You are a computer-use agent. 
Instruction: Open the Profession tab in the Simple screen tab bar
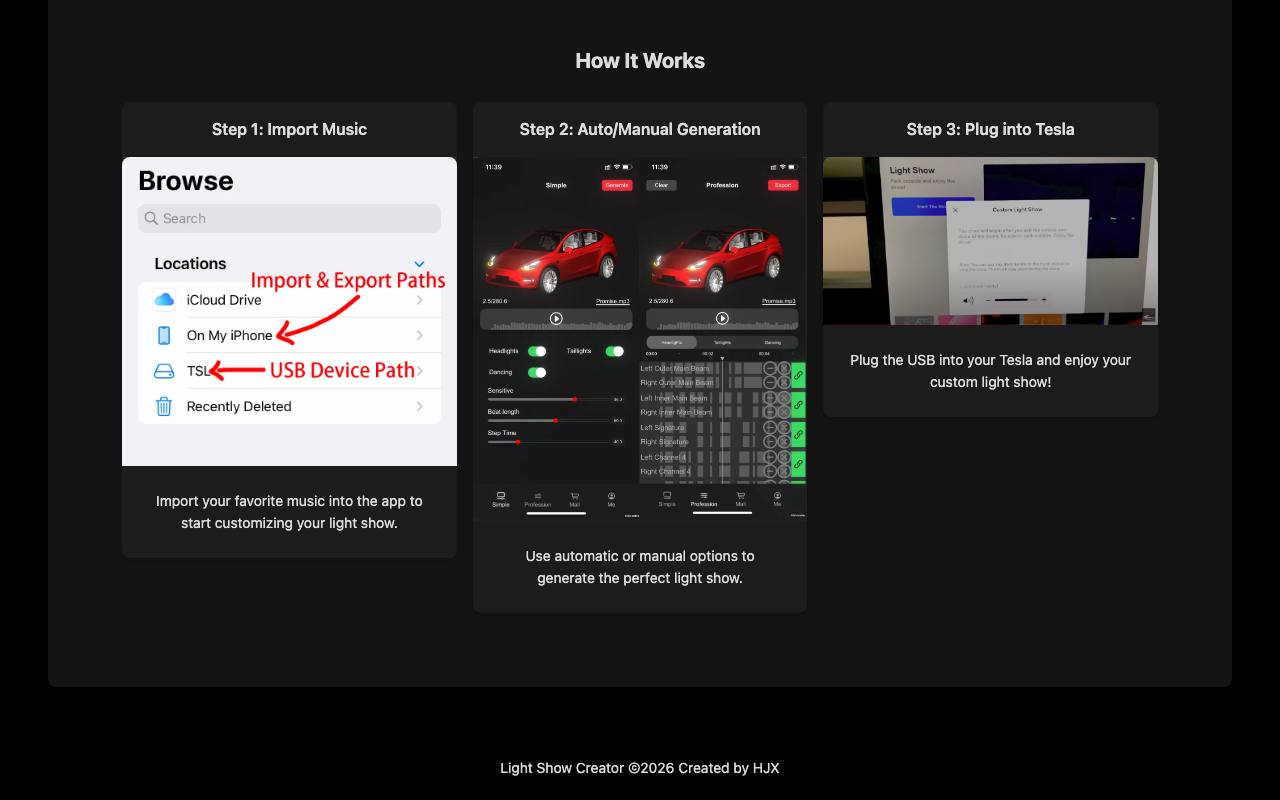(538, 500)
